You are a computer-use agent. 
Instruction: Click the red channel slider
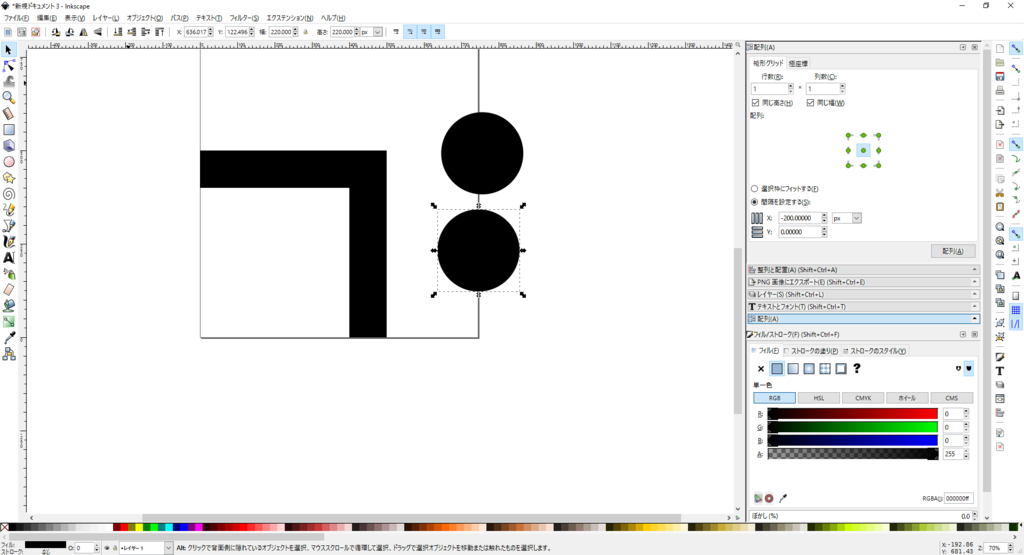click(x=853, y=413)
